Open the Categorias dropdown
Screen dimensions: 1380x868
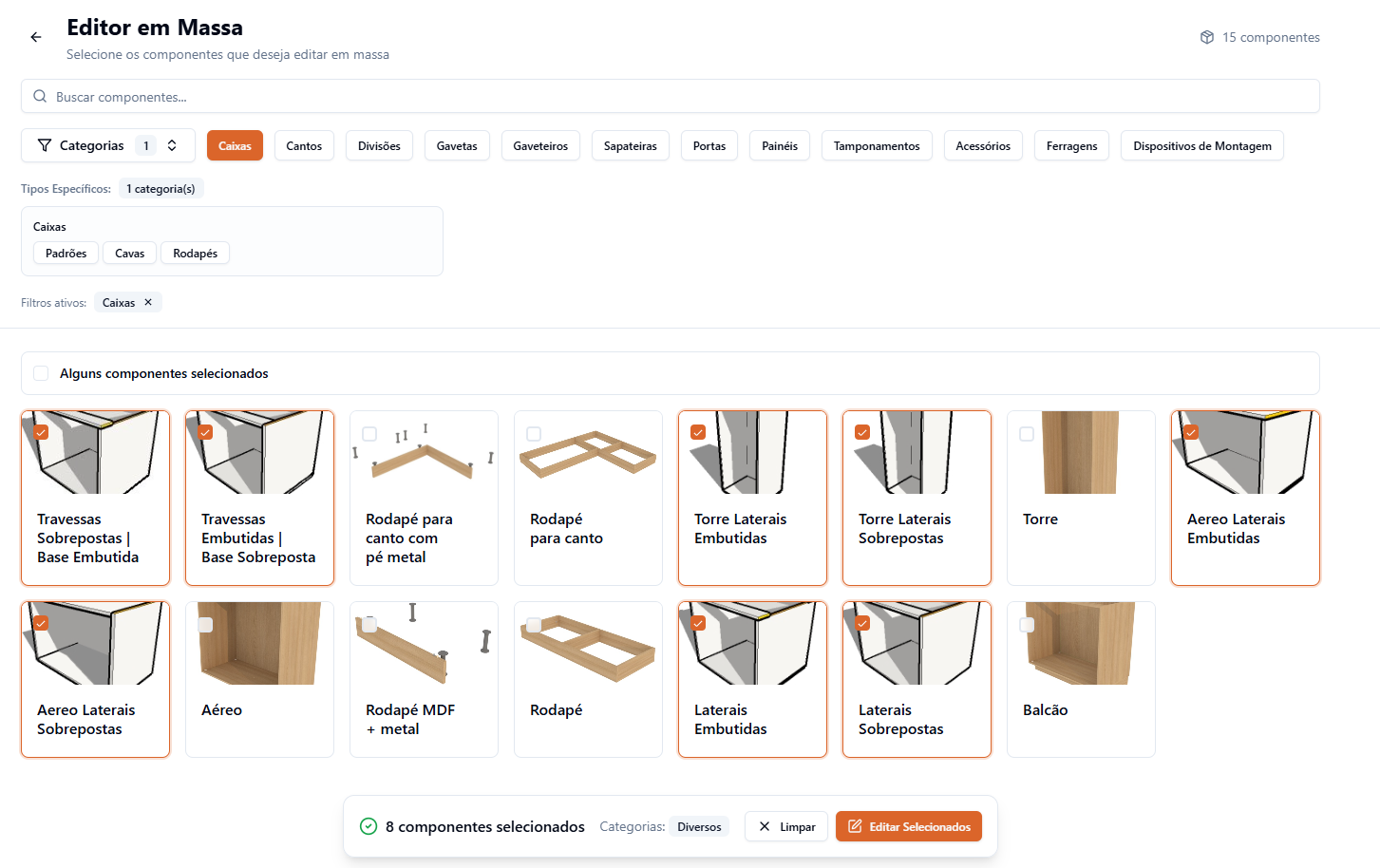[x=108, y=145]
